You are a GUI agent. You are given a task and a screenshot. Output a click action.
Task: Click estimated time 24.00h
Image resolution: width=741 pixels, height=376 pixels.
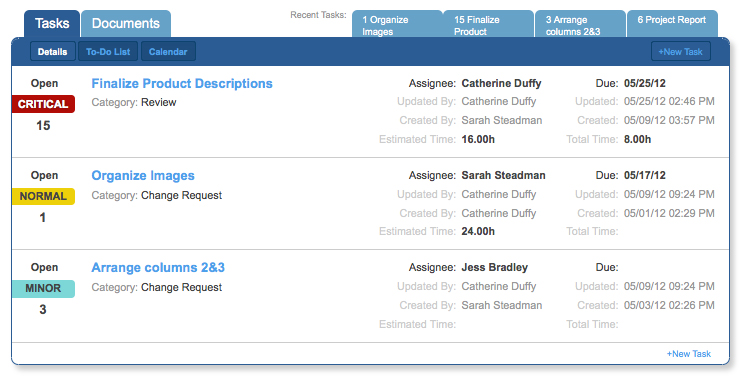(x=478, y=231)
